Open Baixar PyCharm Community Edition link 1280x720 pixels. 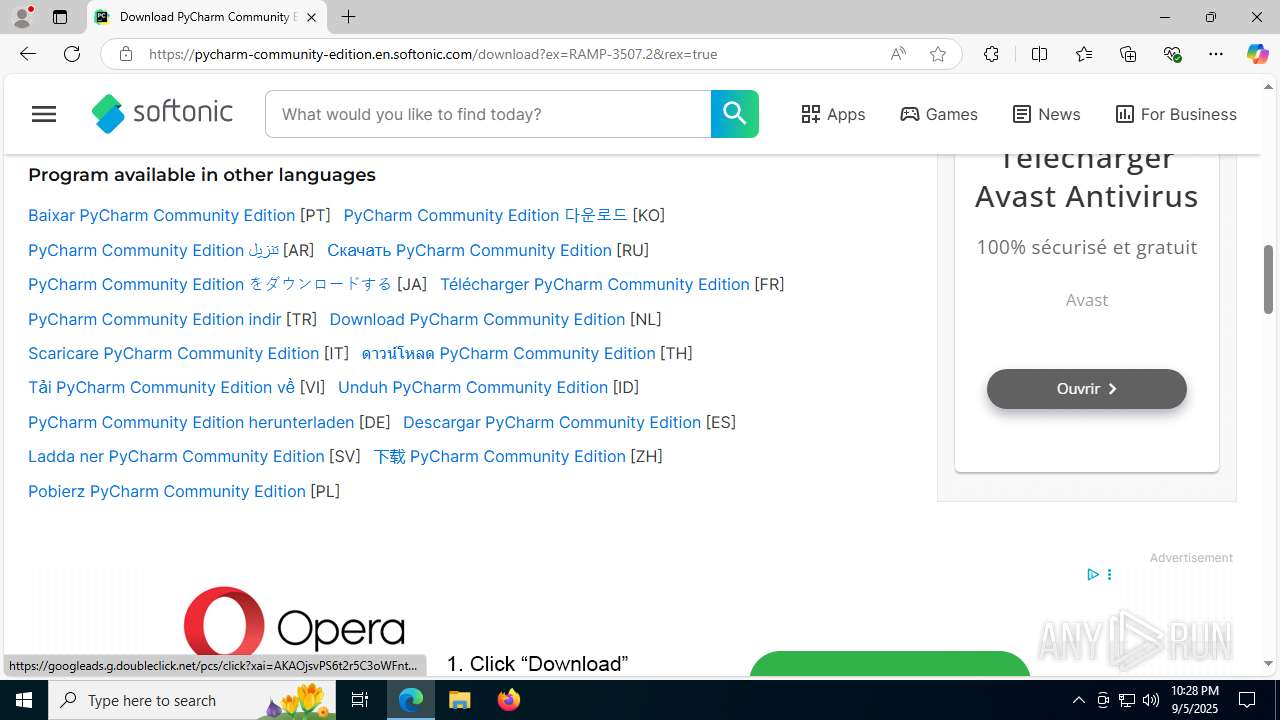162,215
